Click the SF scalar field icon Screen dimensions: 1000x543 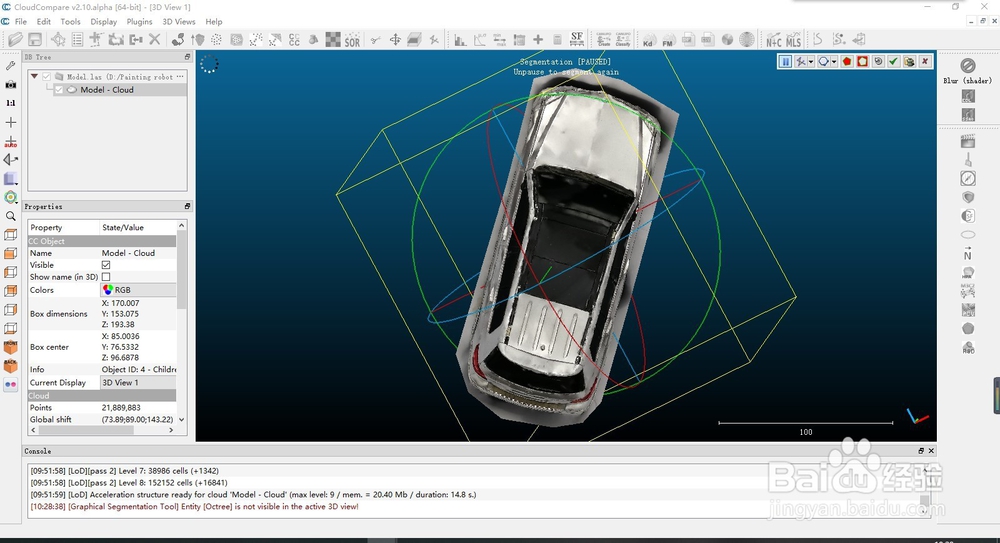point(577,40)
